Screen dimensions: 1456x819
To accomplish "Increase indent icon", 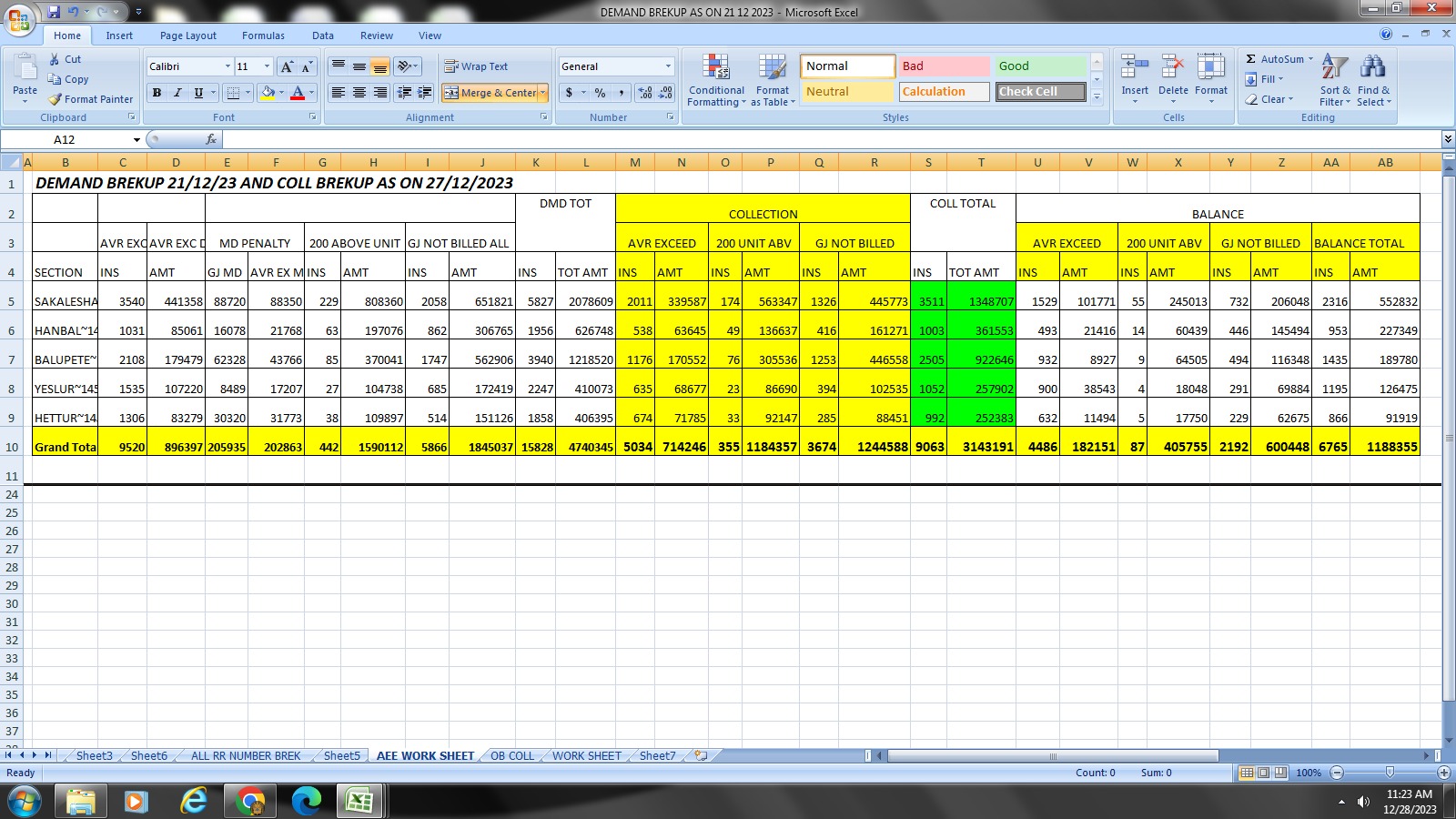I will [x=424, y=93].
